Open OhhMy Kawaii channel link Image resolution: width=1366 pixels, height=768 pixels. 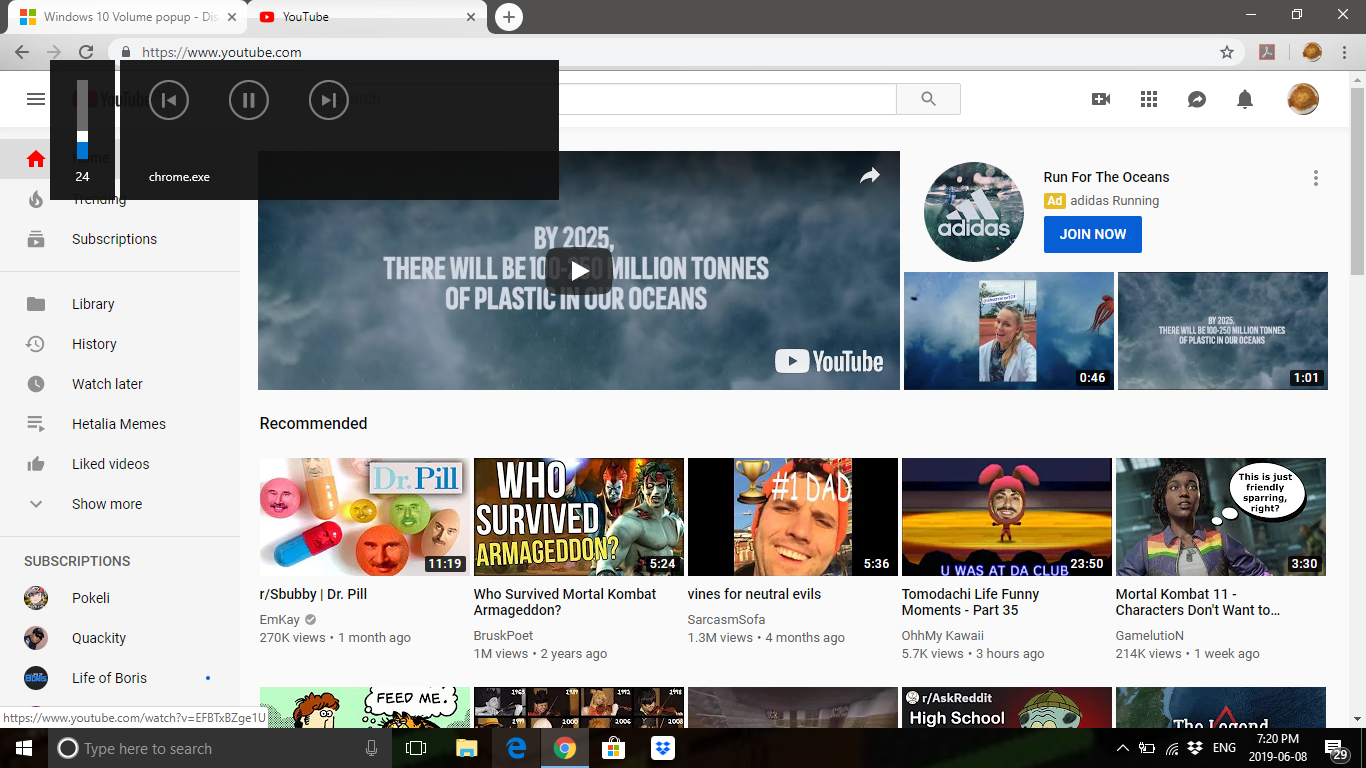pos(943,636)
